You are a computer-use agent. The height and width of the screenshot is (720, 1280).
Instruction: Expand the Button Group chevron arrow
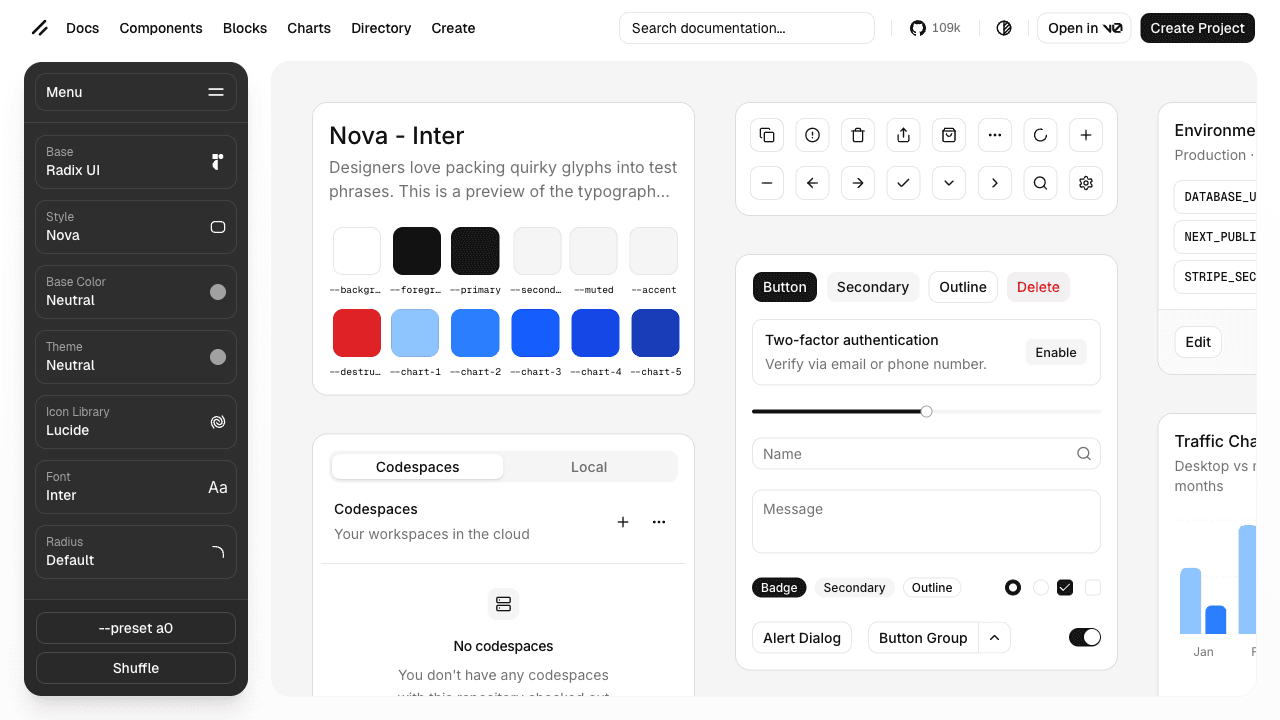click(x=994, y=638)
